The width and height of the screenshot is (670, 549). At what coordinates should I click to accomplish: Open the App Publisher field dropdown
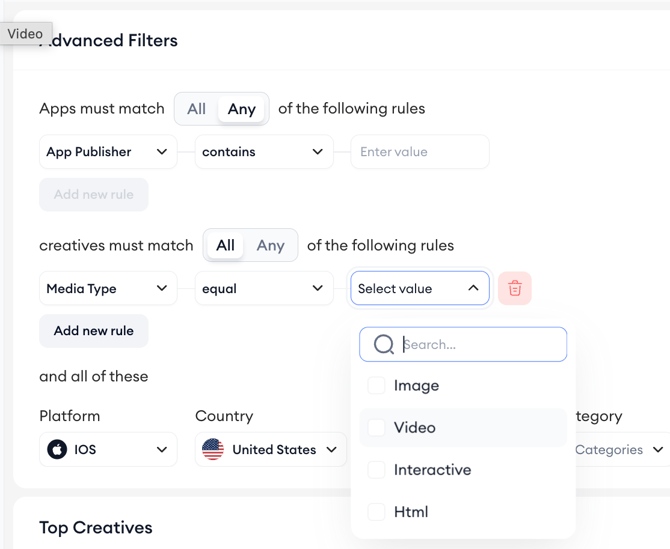coord(108,152)
